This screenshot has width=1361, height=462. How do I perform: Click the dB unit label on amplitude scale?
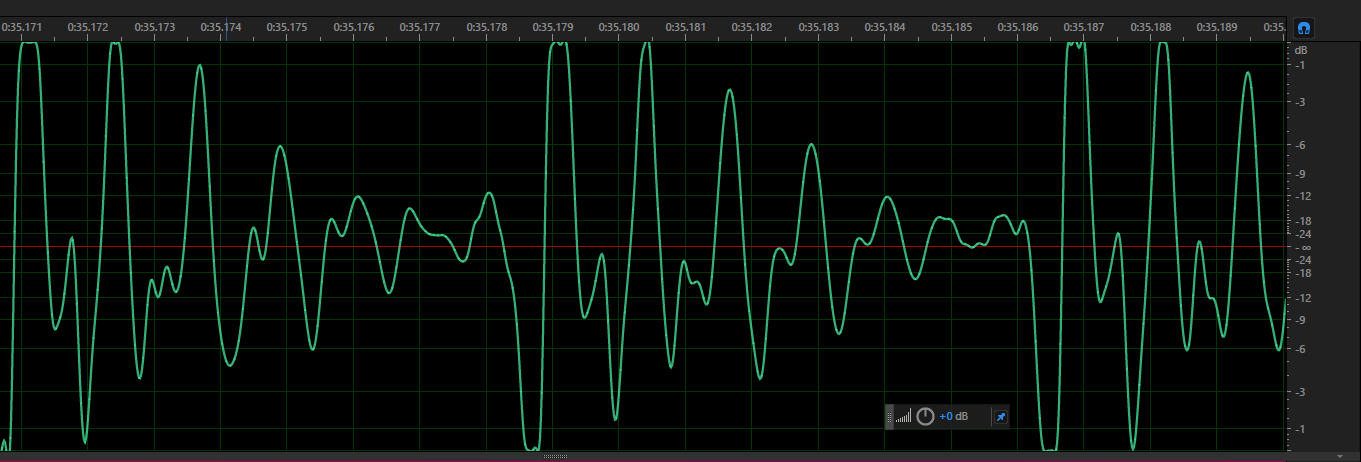pos(1300,50)
